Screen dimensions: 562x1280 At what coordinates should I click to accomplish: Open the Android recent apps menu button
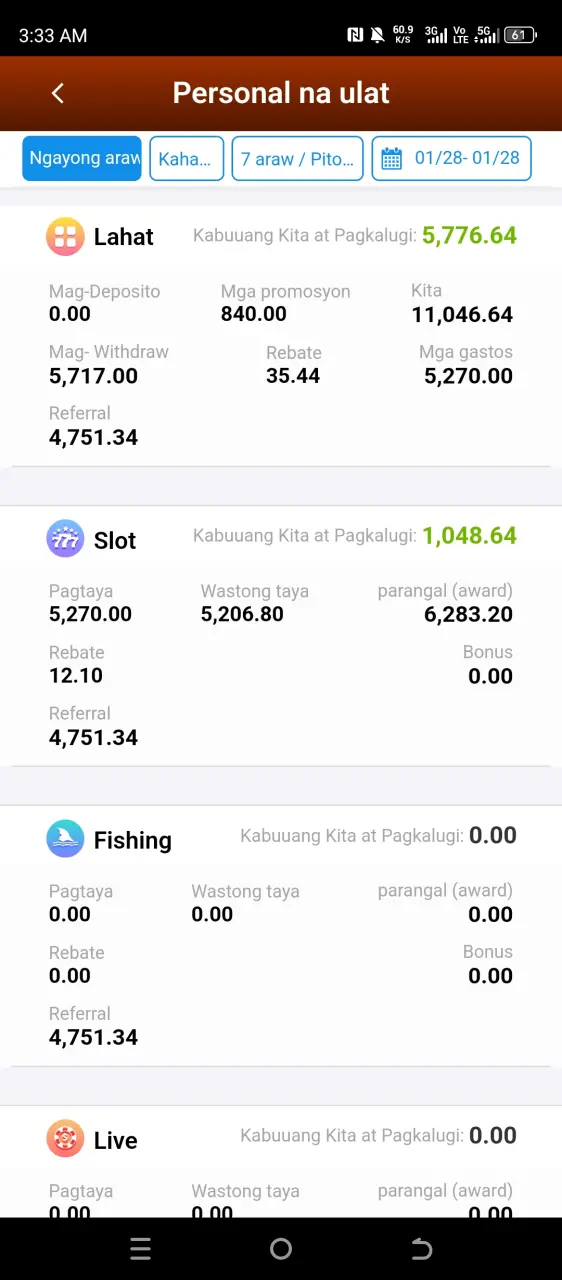click(x=141, y=1248)
